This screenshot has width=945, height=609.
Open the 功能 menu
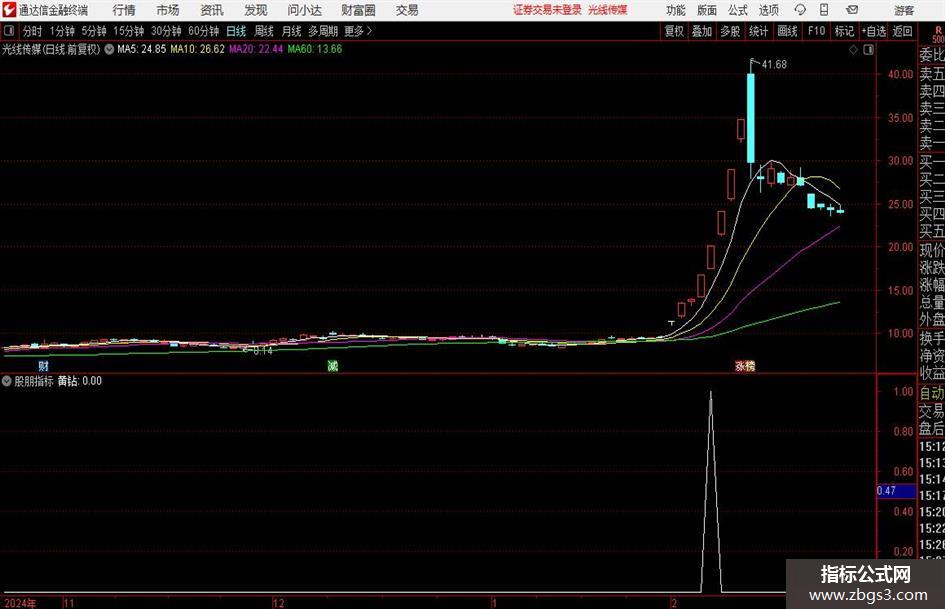[x=676, y=10]
